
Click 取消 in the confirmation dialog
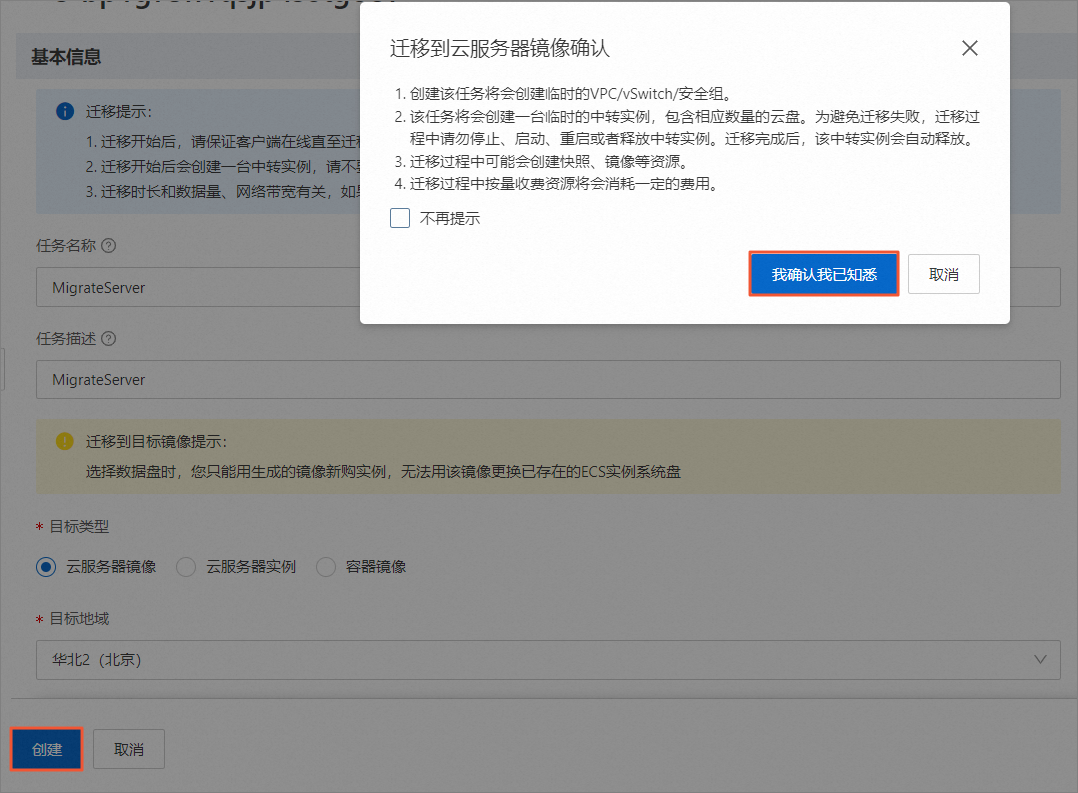[x=943, y=274]
